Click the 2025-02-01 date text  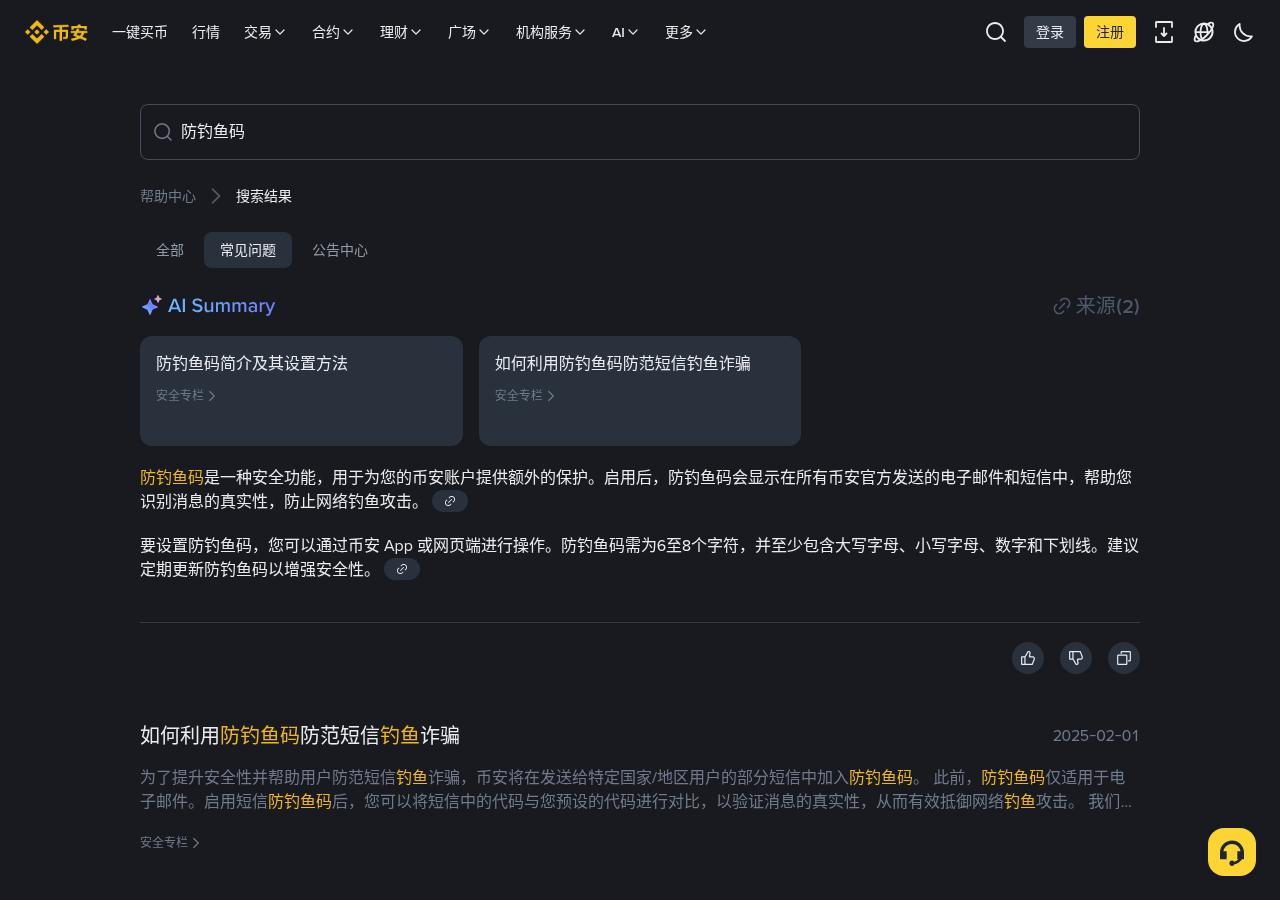click(x=1096, y=736)
